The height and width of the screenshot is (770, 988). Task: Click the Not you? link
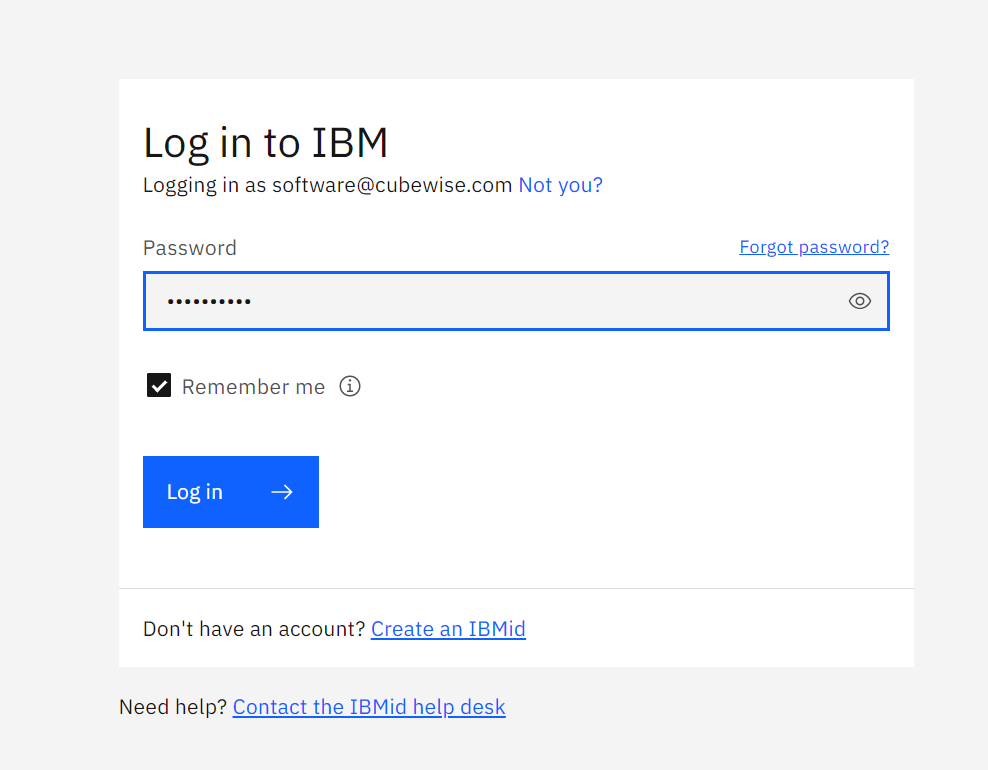(560, 185)
